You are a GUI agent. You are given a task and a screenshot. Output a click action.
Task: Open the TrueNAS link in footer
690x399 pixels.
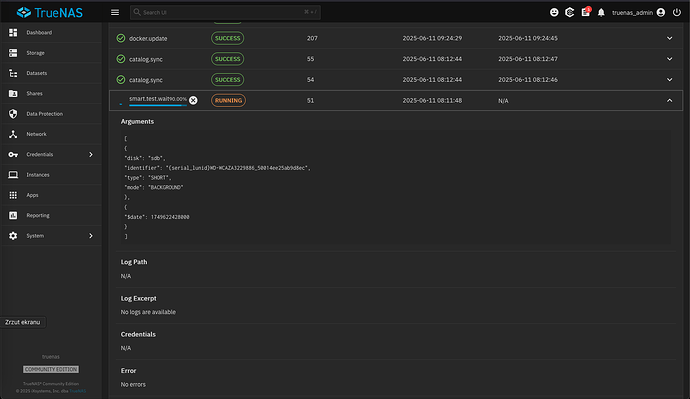77,391
